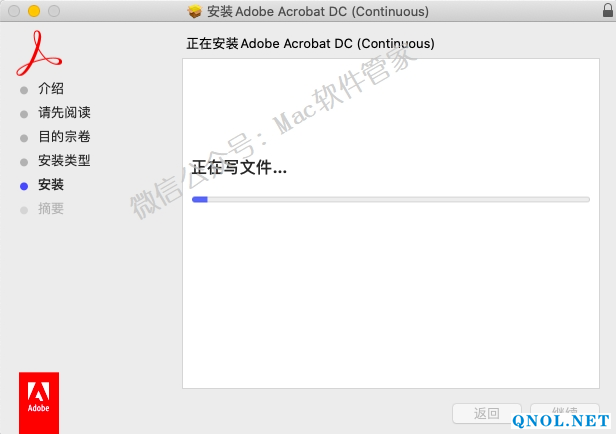Click the gray bullet beside 安装类型
Image resolution: width=616 pixels, height=434 pixels.
coord(24,162)
